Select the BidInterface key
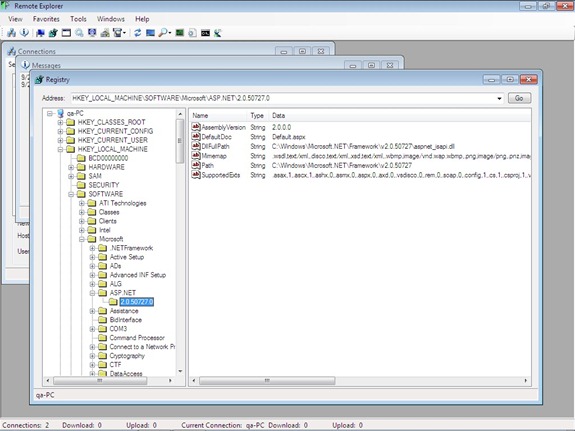 click(126, 320)
